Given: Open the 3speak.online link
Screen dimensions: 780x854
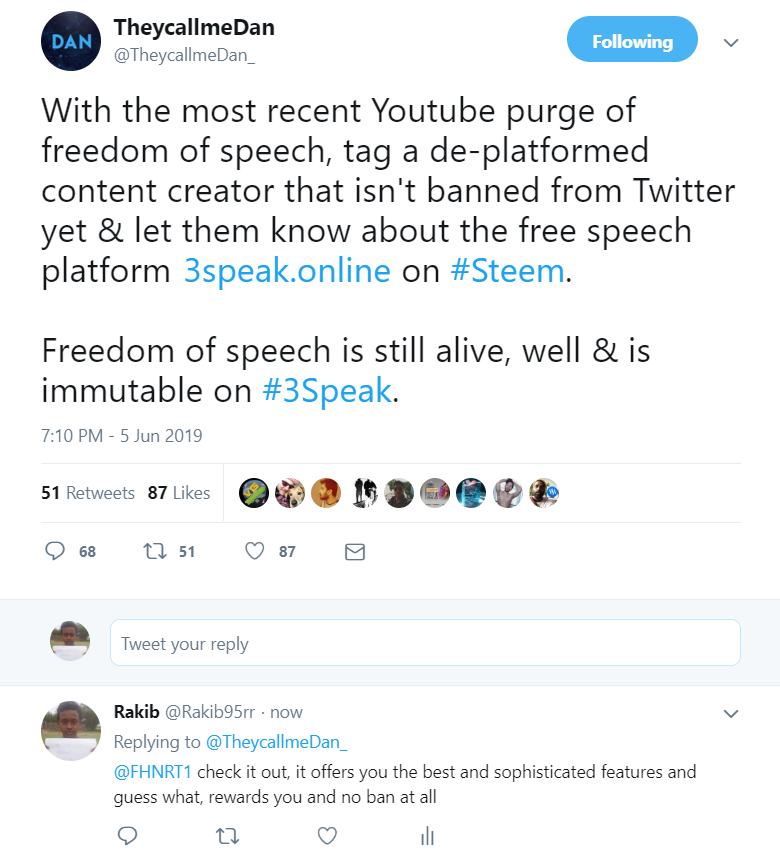Looking at the screenshot, I should [287, 272].
